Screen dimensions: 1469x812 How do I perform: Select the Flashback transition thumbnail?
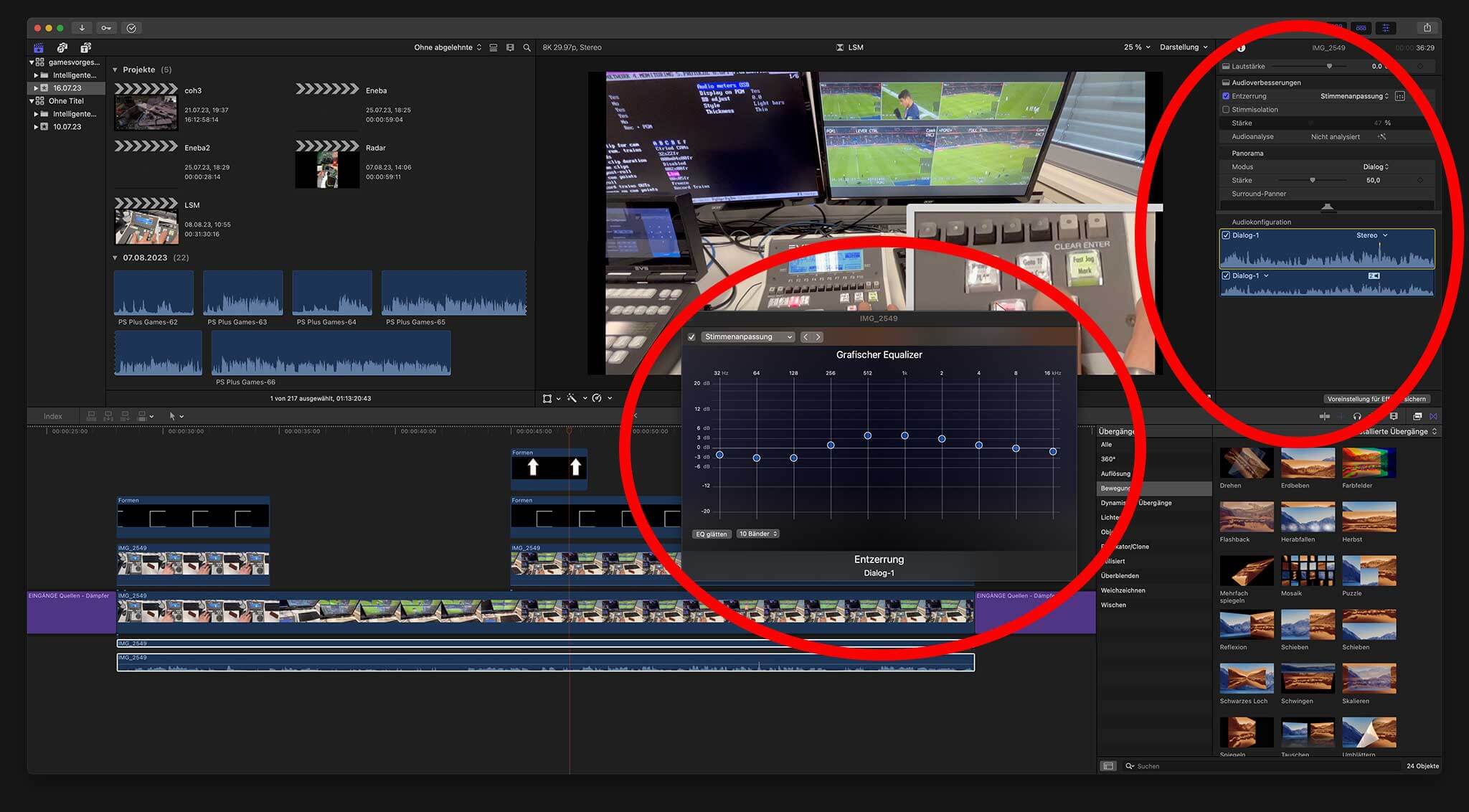[1246, 516]
